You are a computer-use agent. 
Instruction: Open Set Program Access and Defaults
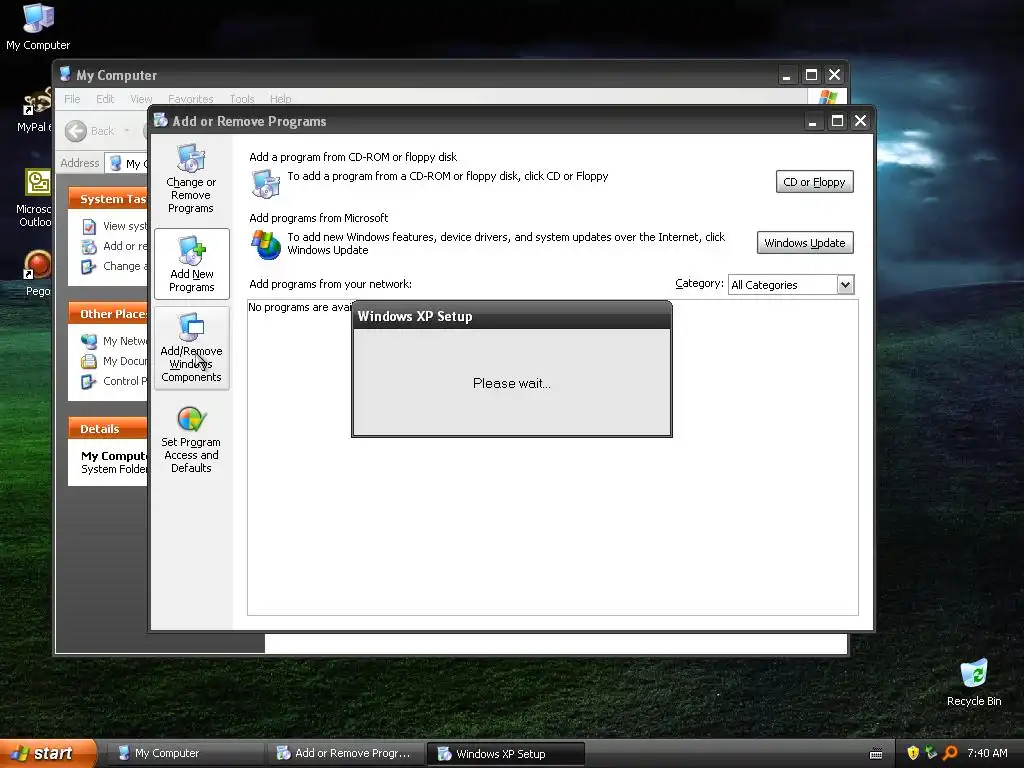point(191,439)
